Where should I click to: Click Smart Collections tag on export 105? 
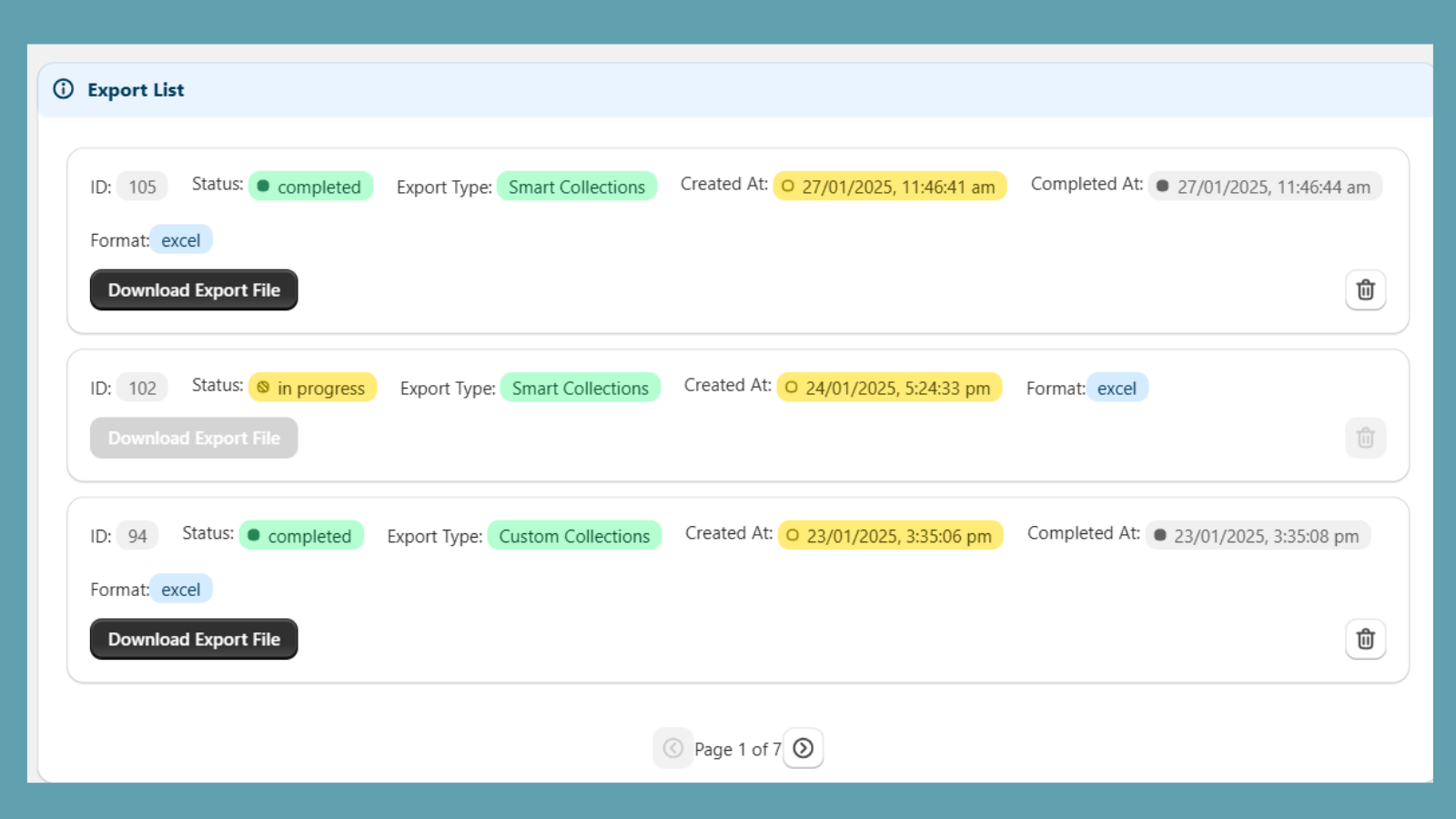[576, 187]
